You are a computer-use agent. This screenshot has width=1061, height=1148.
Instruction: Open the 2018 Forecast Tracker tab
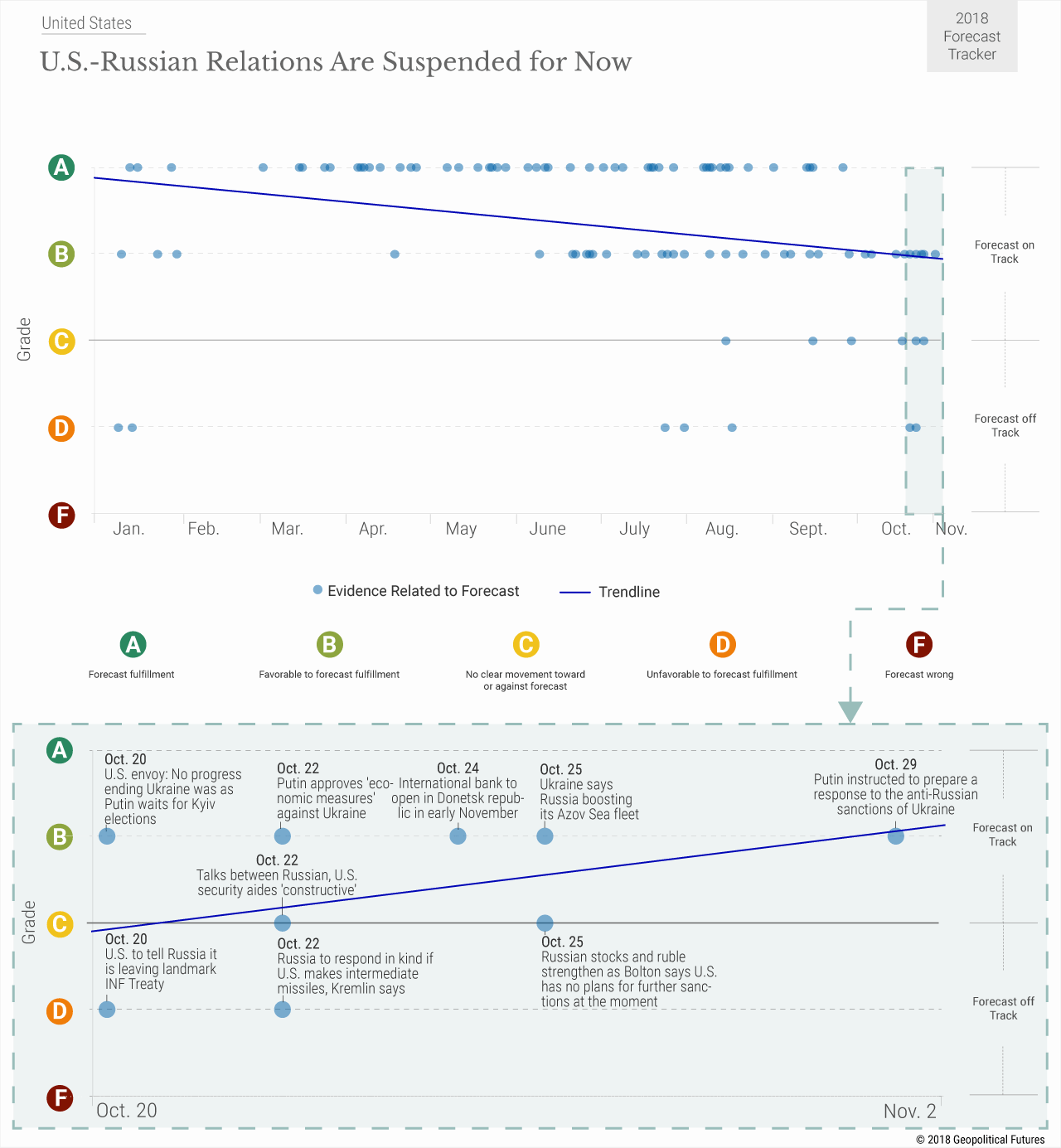tap(971, 36)
